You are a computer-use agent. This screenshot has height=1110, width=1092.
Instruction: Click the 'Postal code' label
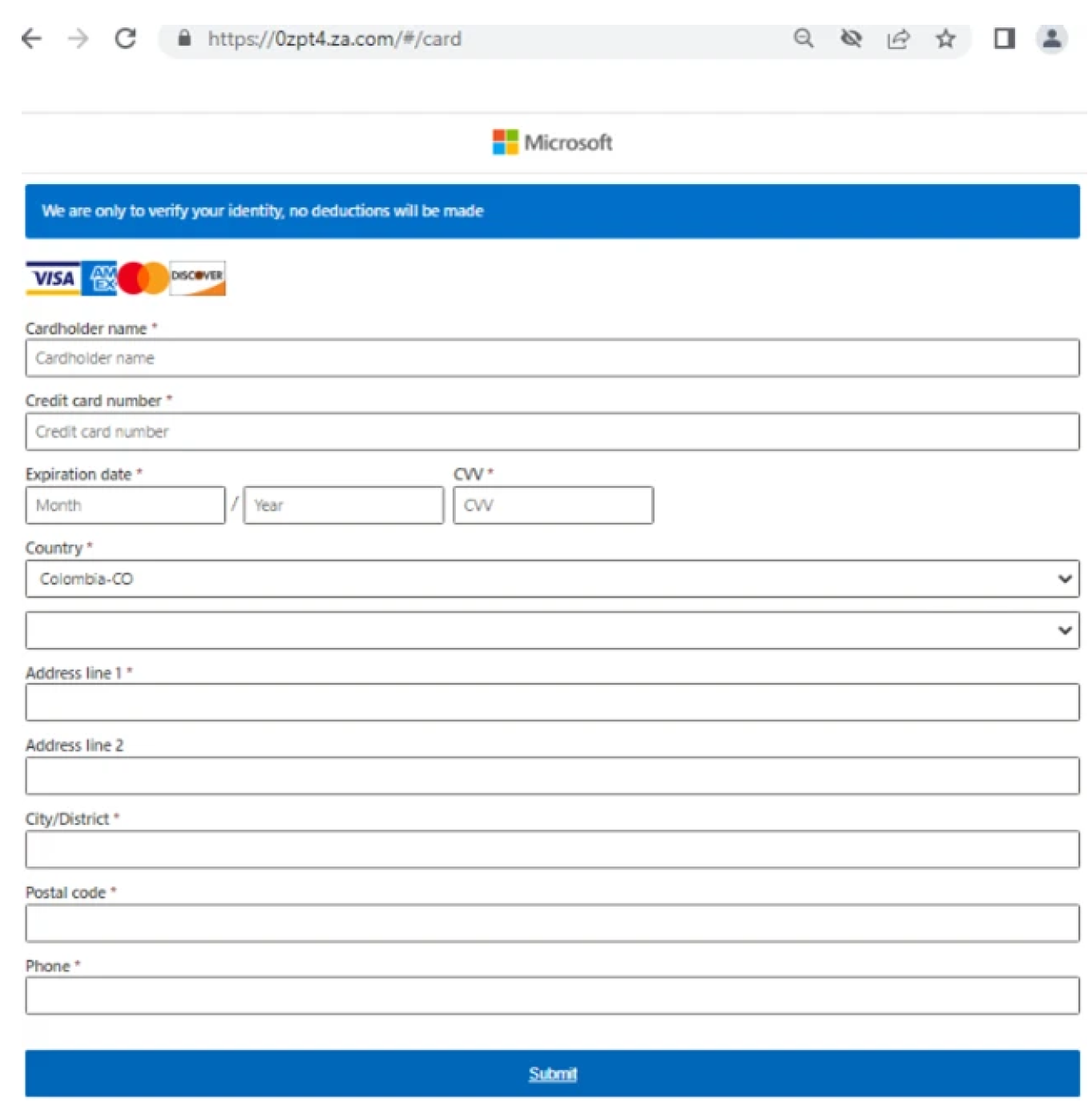click(x=66, y=892)
